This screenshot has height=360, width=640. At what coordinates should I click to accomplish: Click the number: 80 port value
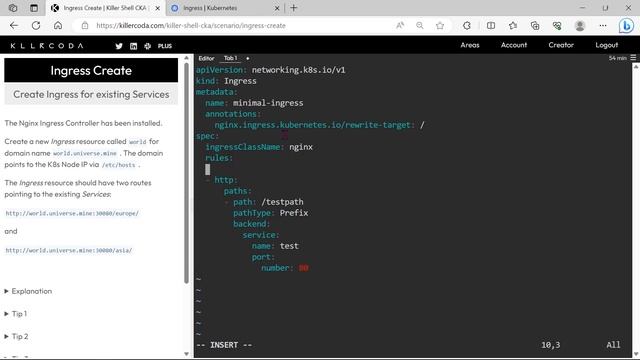click(304, 268)
